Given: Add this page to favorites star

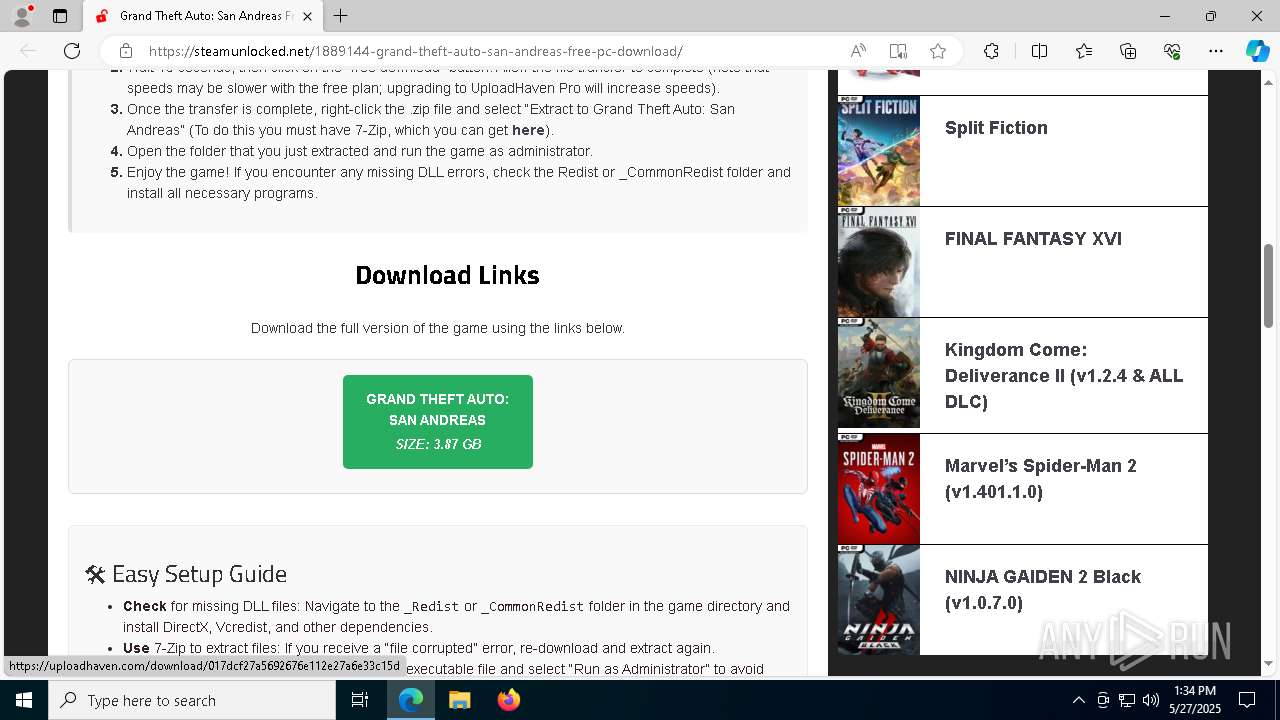Looking at the screenshot, I should (x=938, y=51).
